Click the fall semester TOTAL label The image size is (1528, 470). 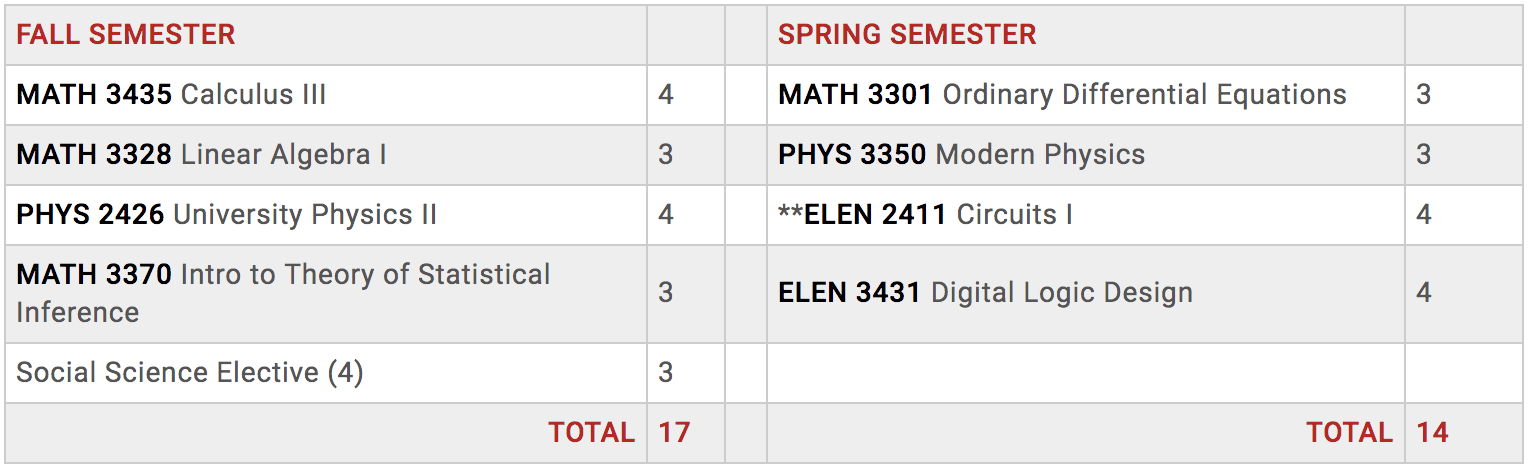(x=591, y=432)
